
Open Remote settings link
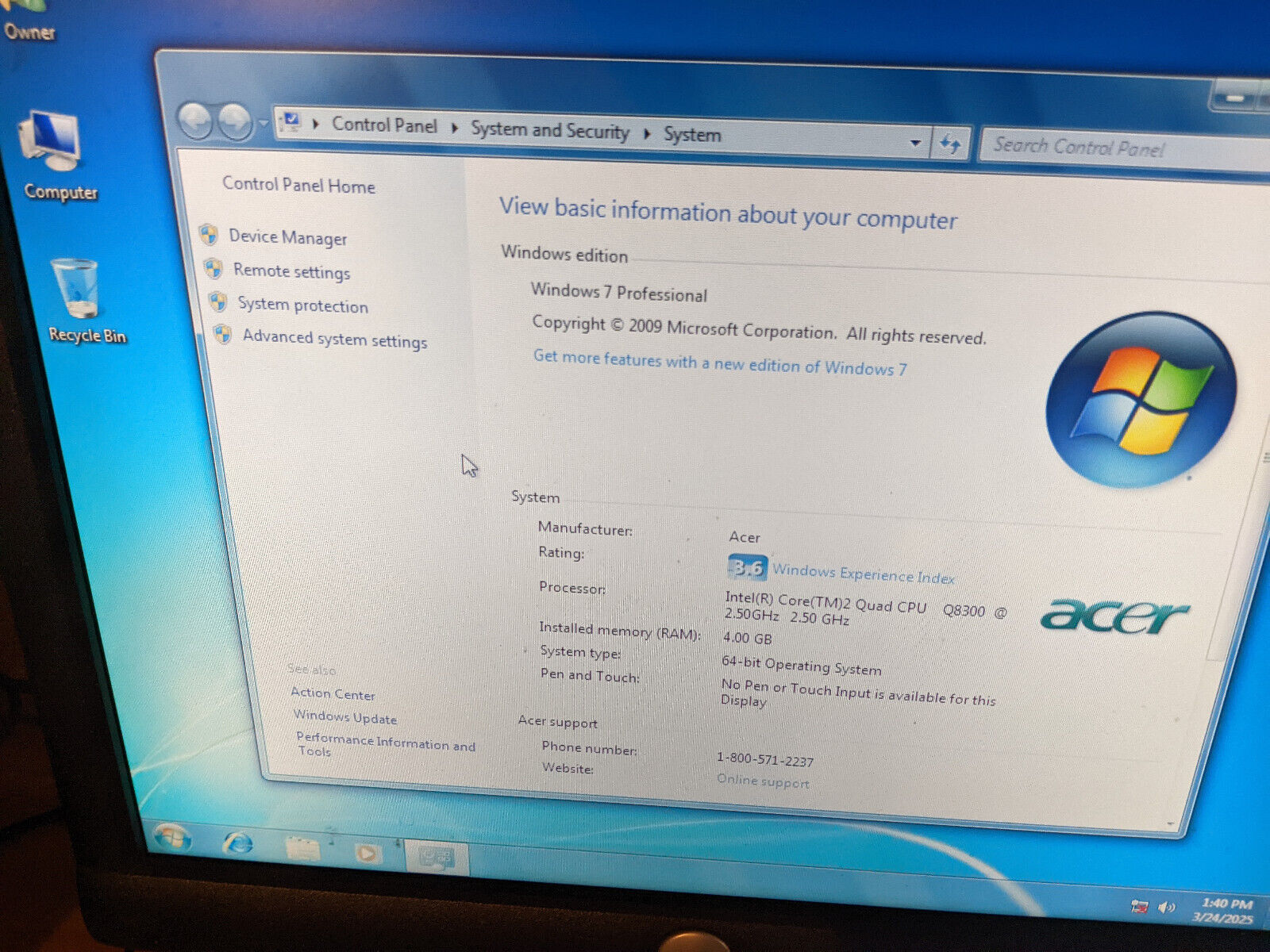coord(291,271)
